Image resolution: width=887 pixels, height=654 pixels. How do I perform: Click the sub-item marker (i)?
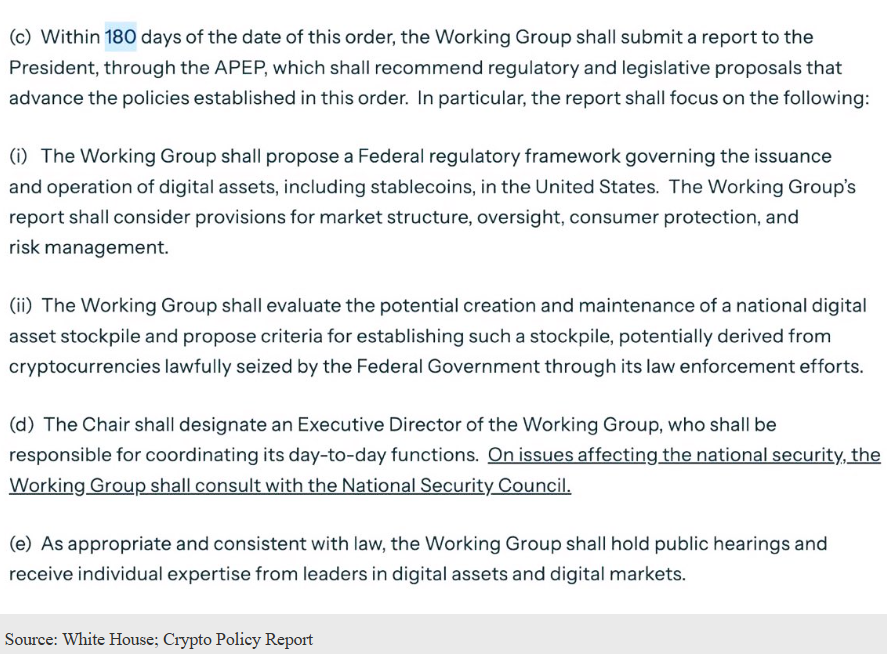[19, 156]
